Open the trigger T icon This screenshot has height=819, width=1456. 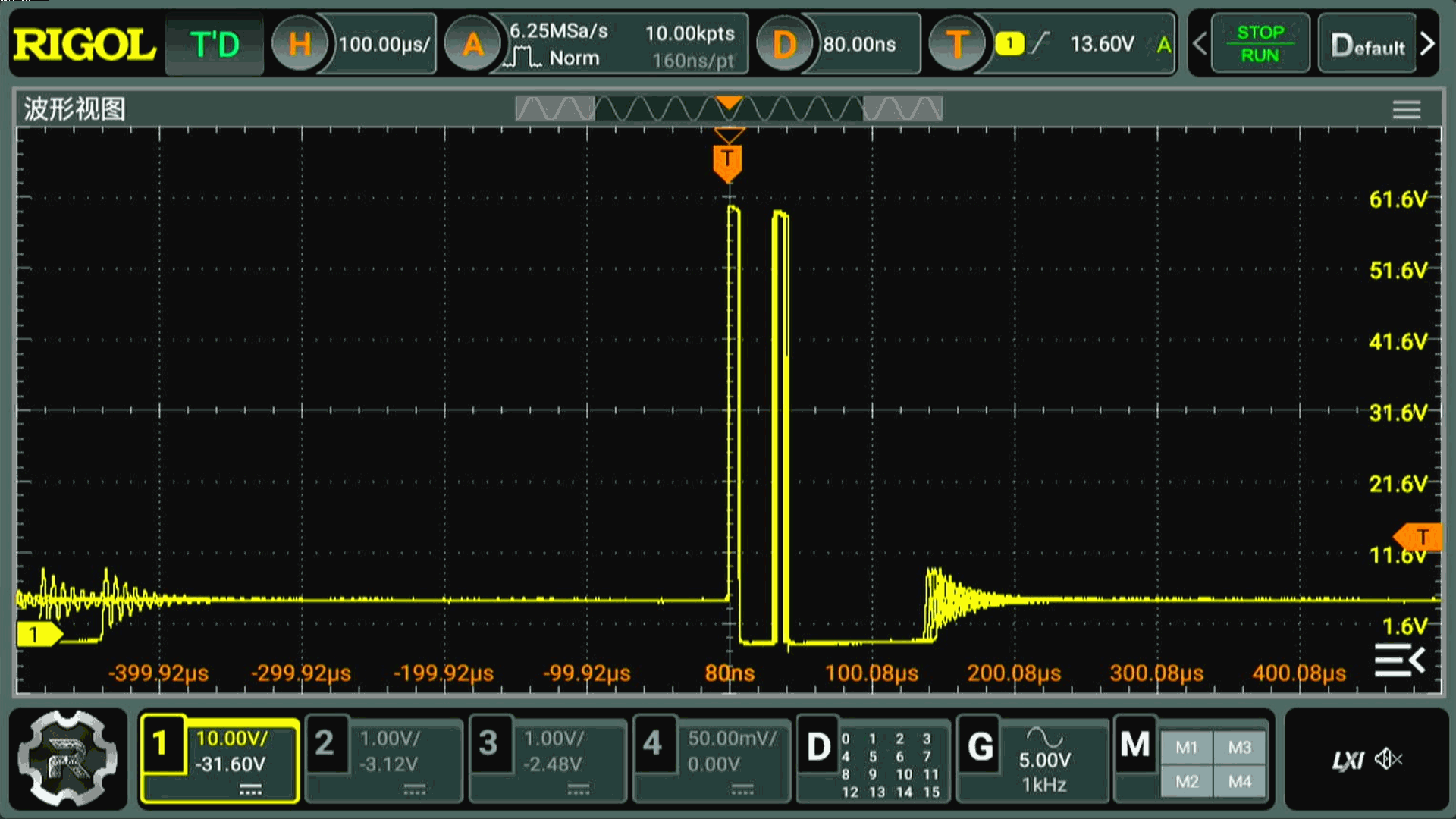[x=957, y=44]
